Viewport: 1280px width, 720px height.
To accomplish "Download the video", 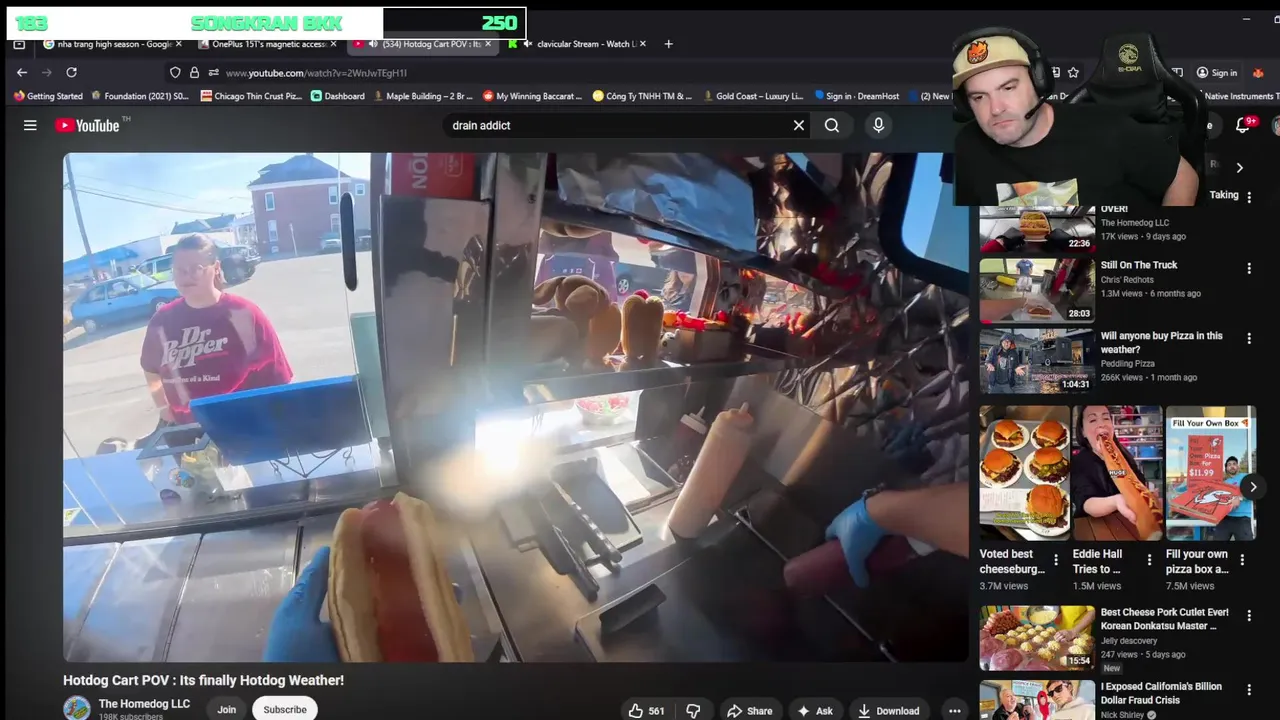I will click(x=889, y=711).
